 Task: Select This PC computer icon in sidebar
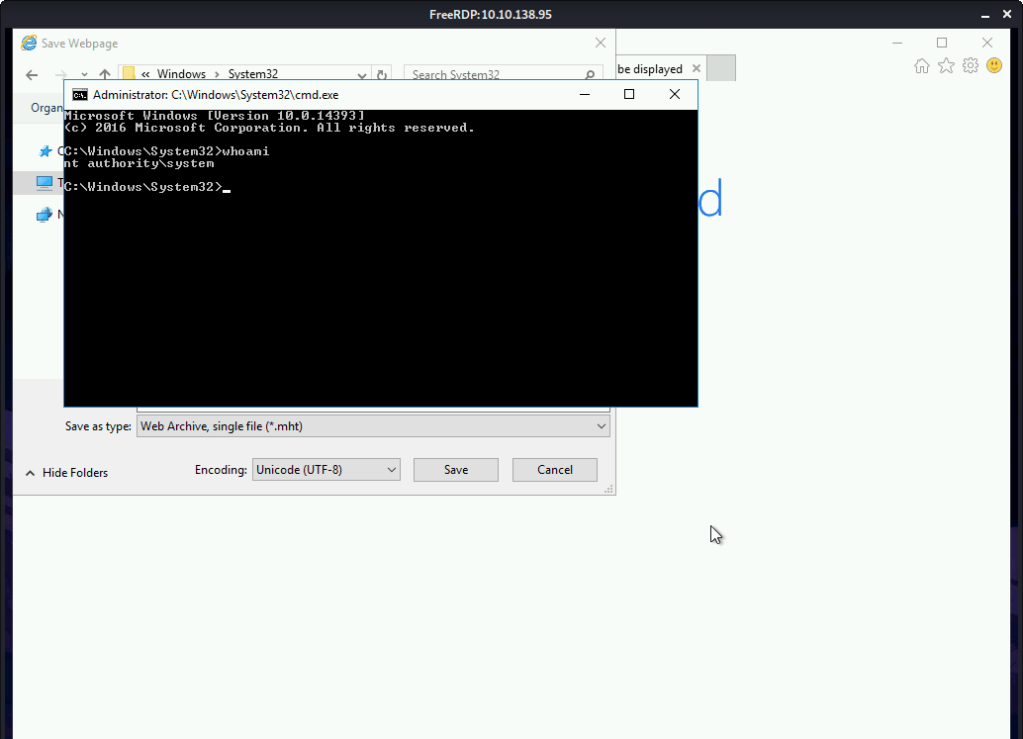[x=44, y=183]
